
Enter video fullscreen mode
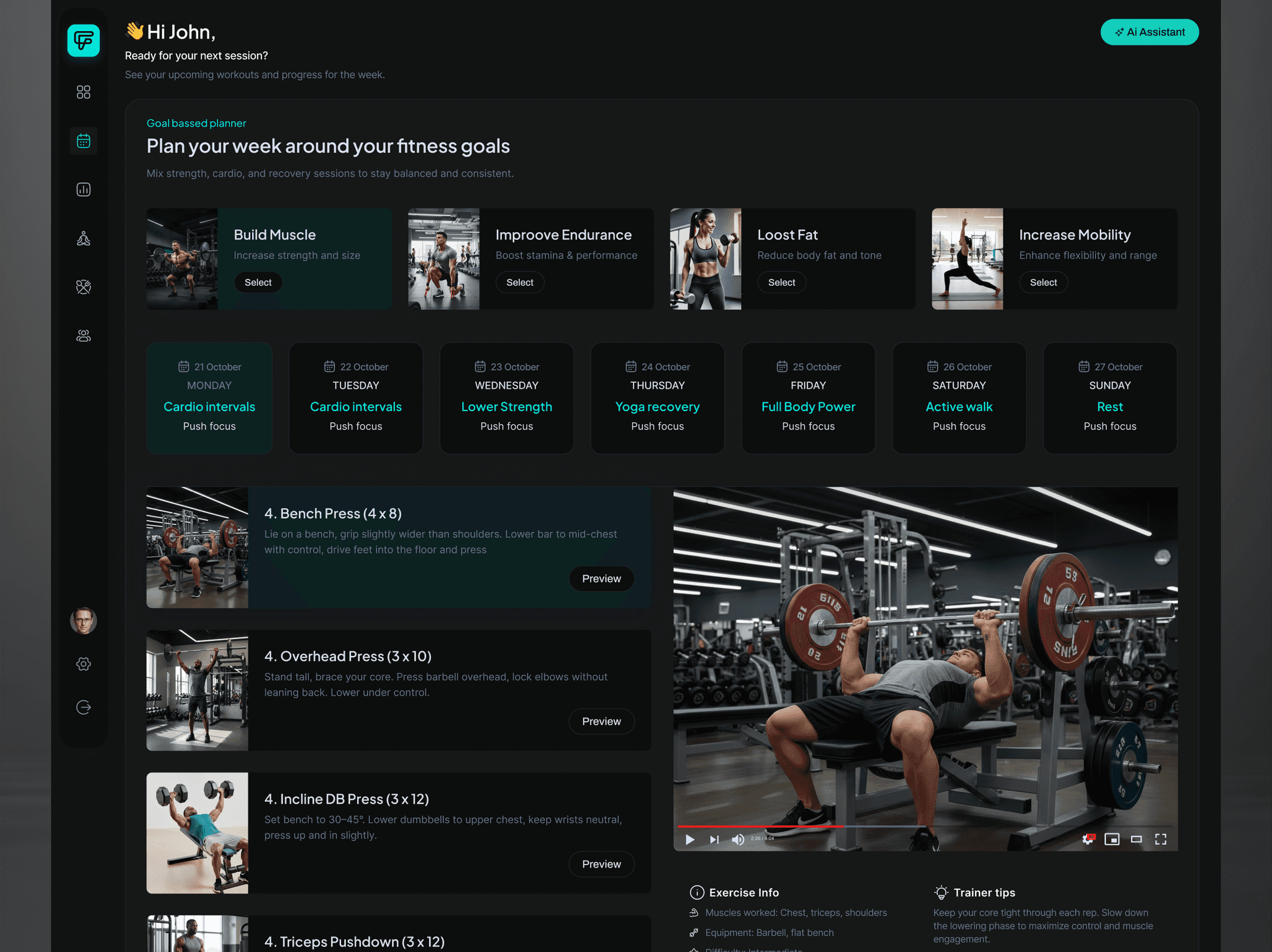pyautogui.click(x=1160, y=840)
